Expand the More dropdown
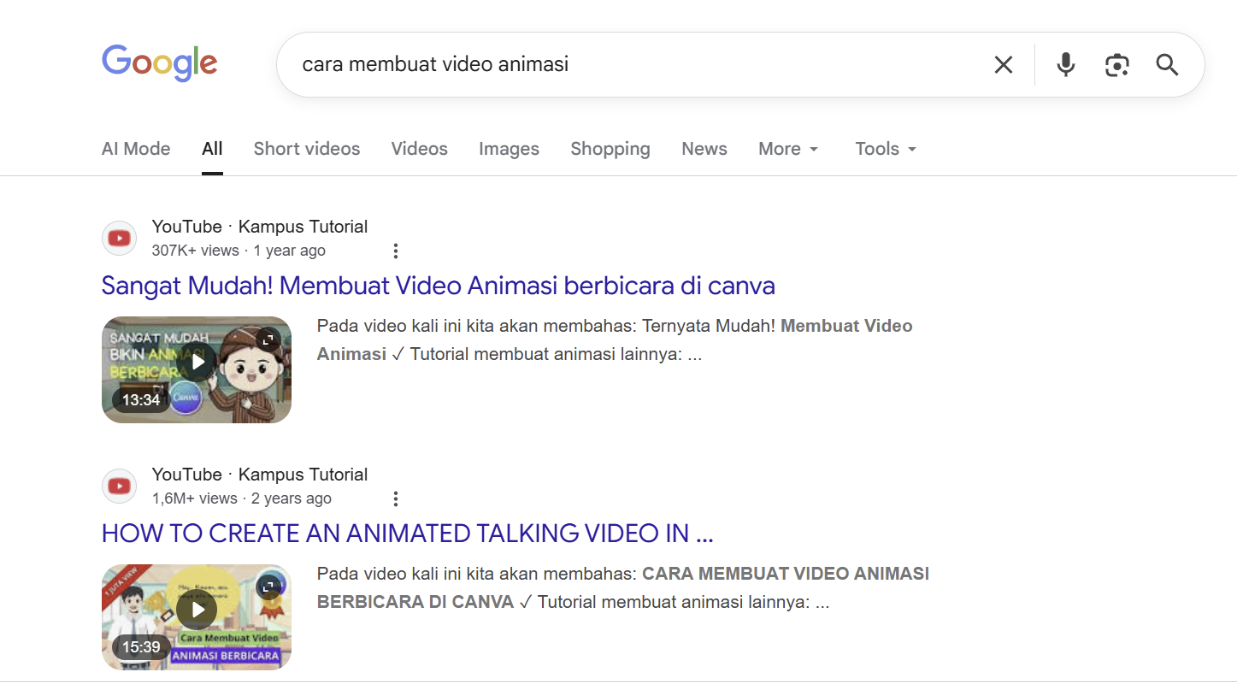Screen dimensions: 1237x684 788,149
